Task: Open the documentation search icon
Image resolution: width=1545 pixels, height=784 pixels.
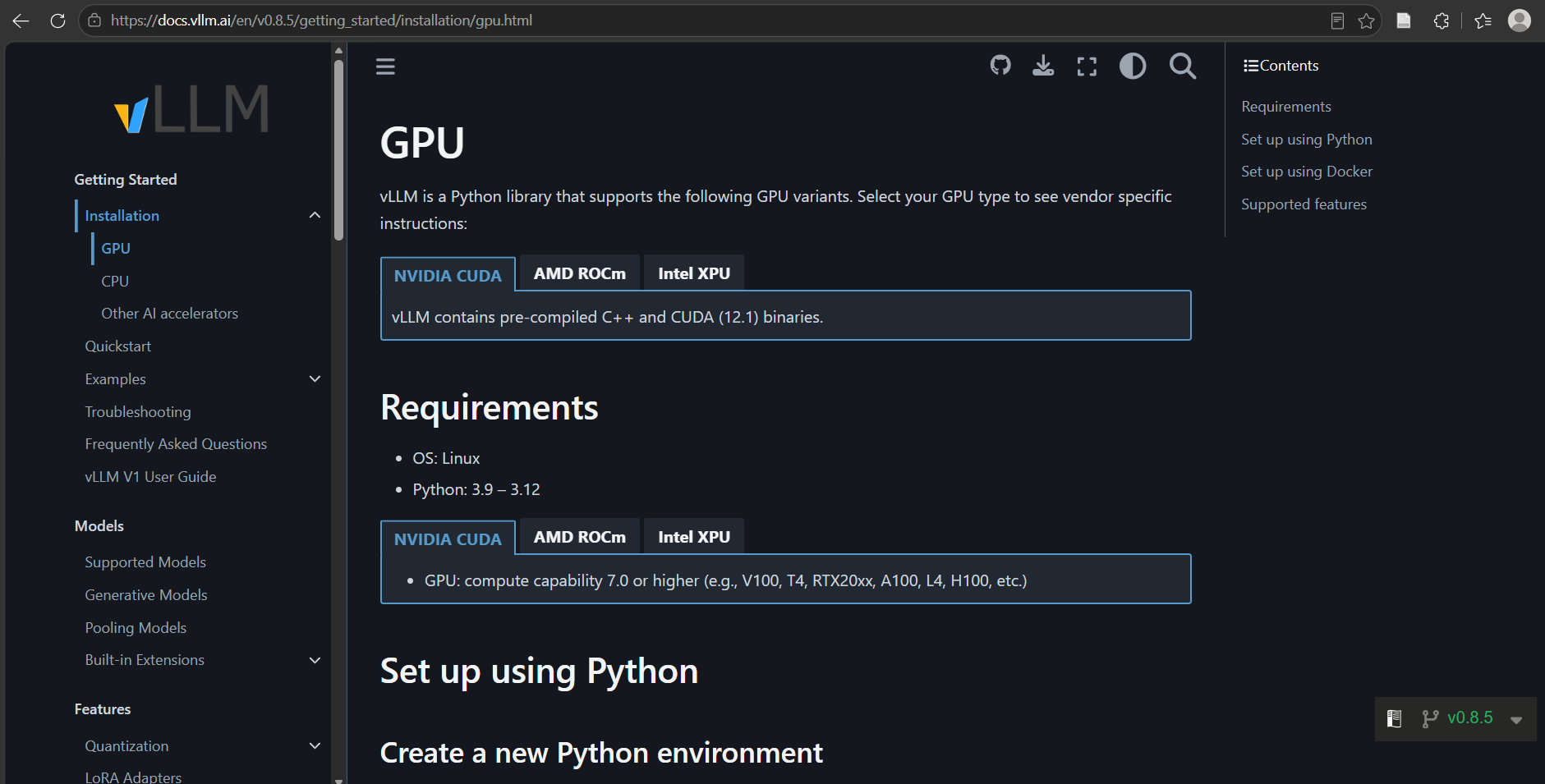Action: pos(1183,66)
